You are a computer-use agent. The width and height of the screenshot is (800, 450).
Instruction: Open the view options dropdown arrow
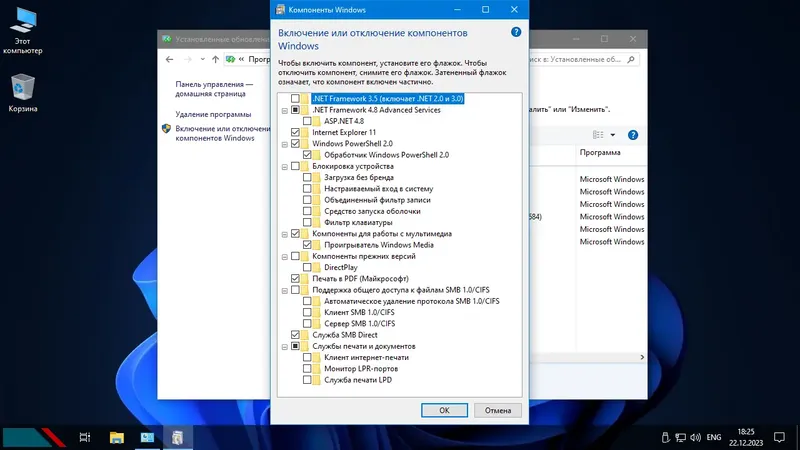point(613,135)
